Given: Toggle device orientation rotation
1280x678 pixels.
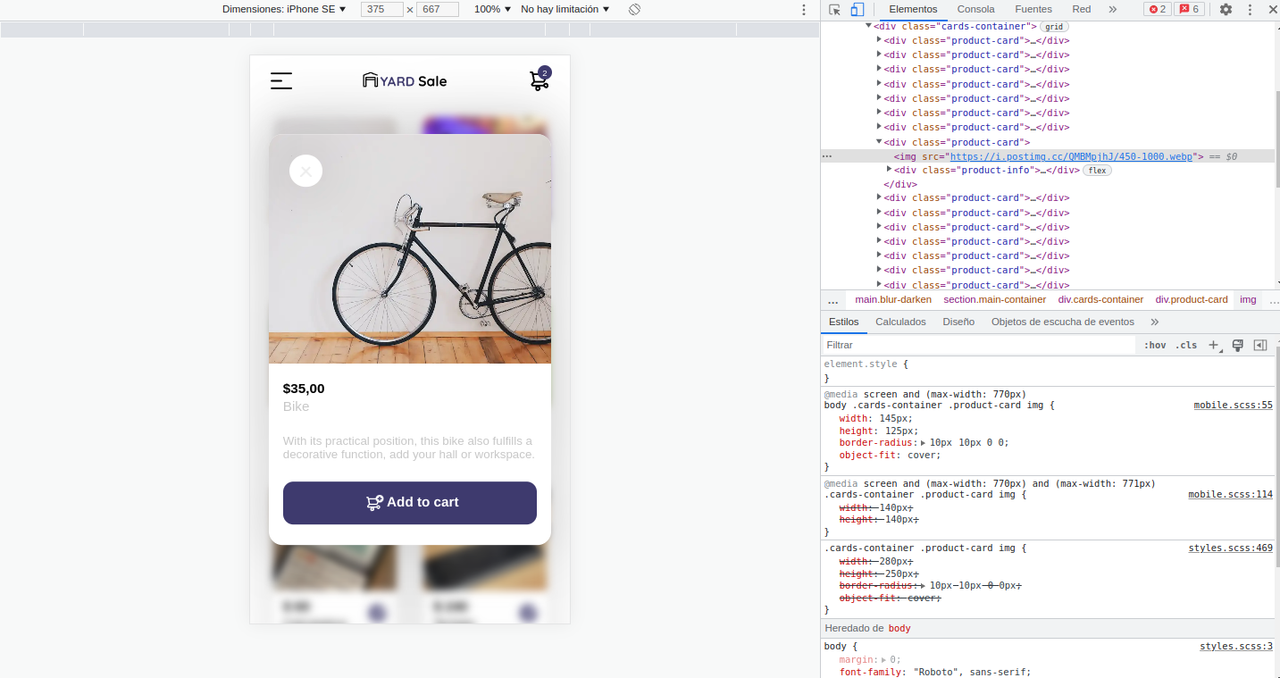Looking at the screenshot, I should tap(634, 8).
